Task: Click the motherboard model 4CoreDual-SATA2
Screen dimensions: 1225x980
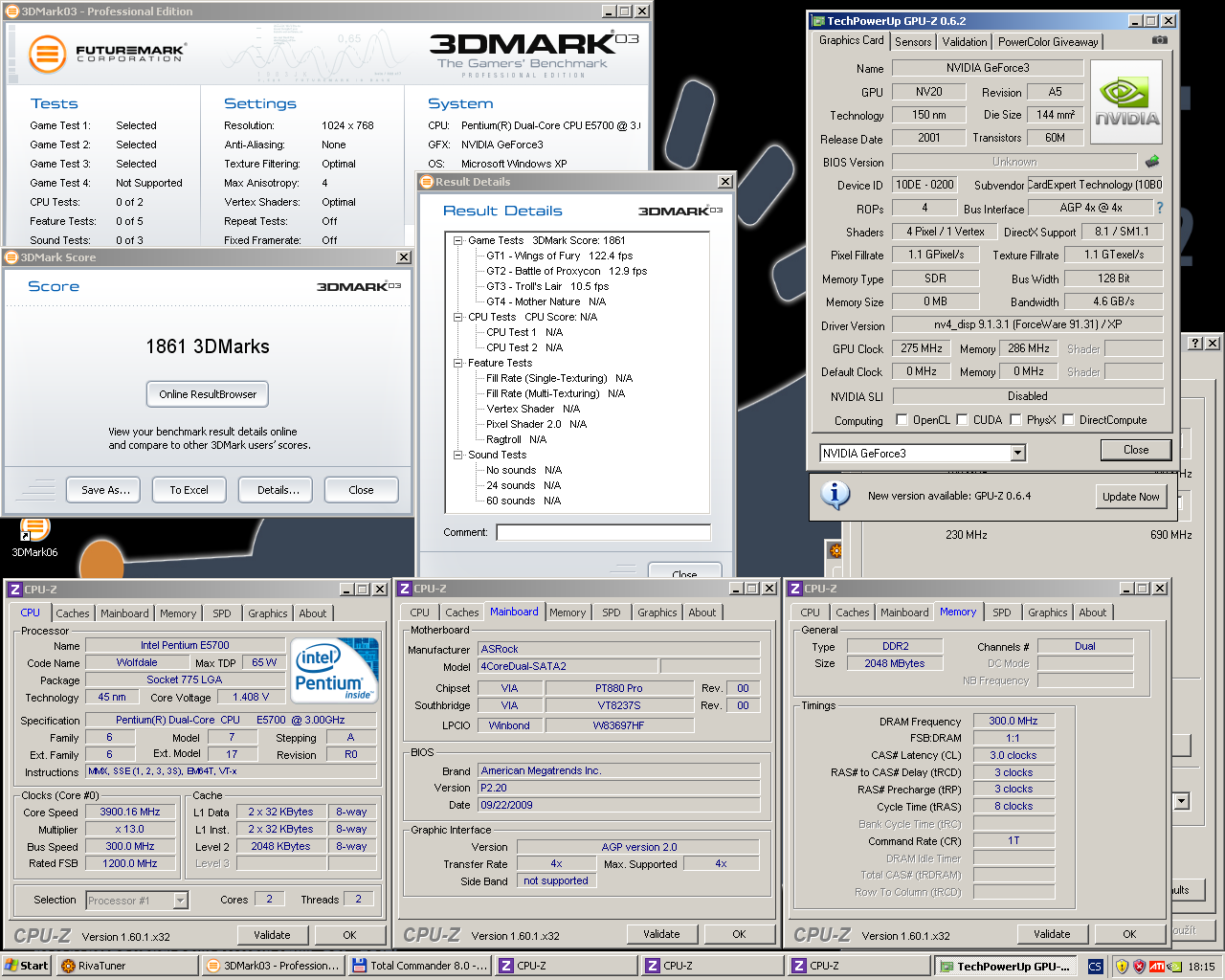Action: pos(568,666)
